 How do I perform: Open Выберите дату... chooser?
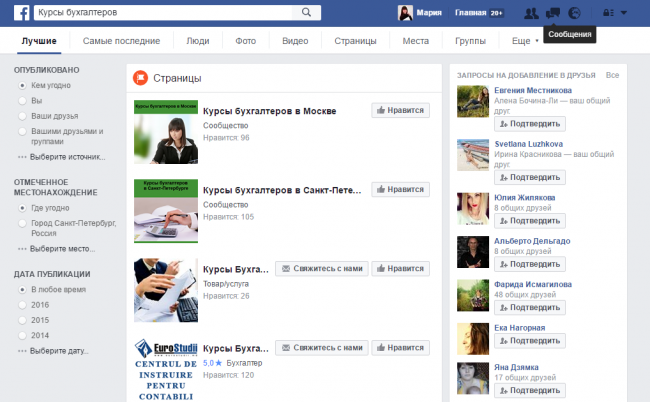(53, 351)
